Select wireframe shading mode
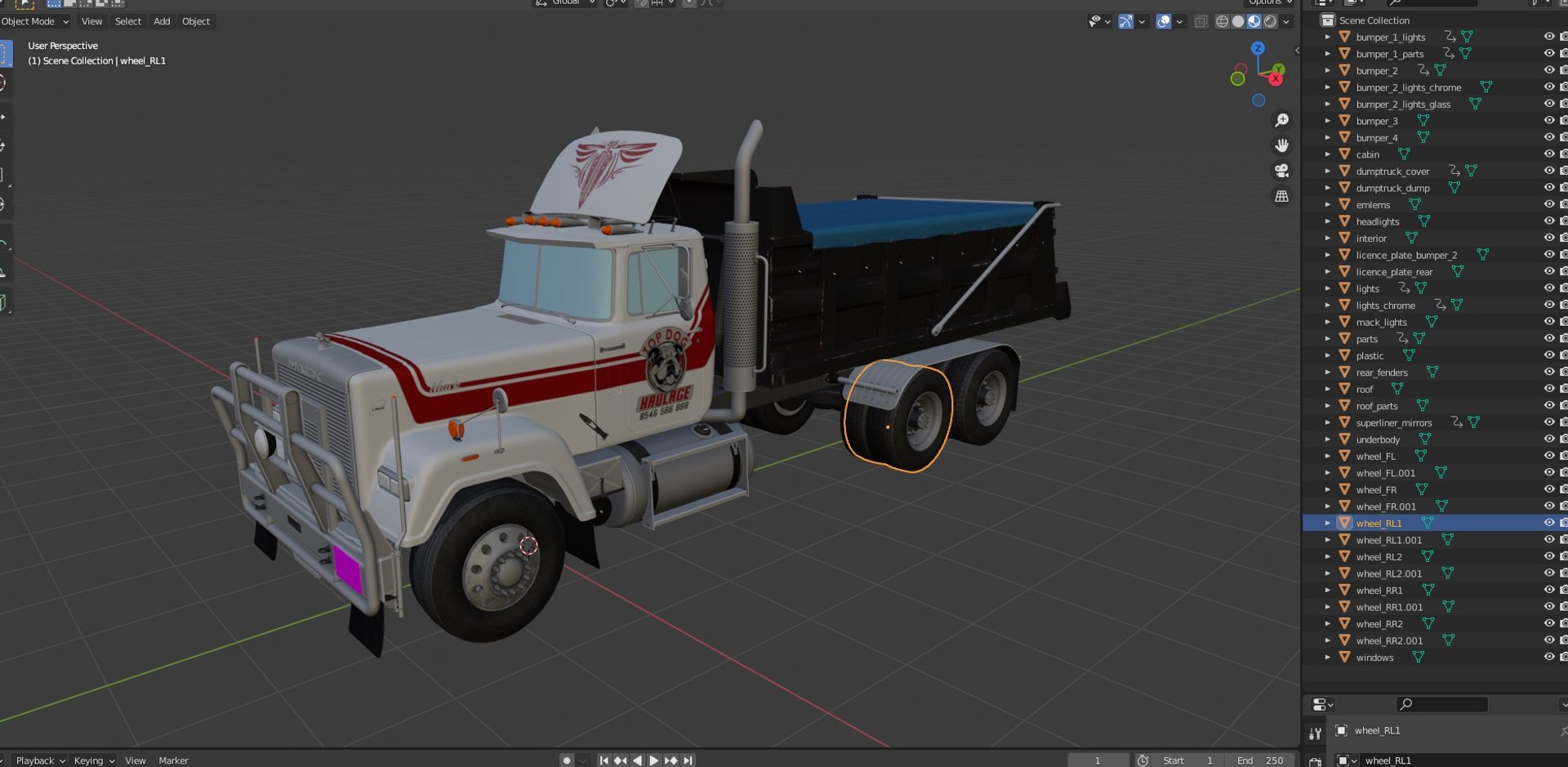Image resolution: width=1568 pixels, height=767 pixels. click(1222, 22)
